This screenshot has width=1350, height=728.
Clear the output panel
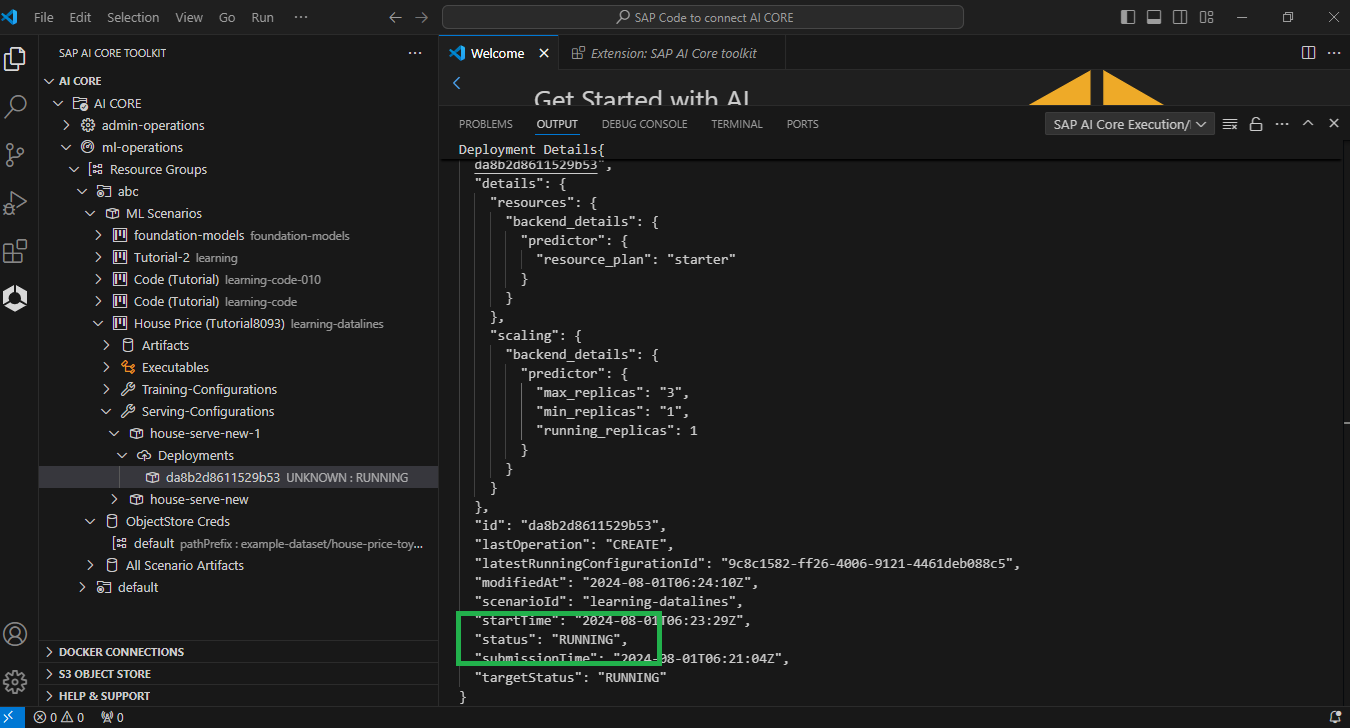coord(1230,124)
